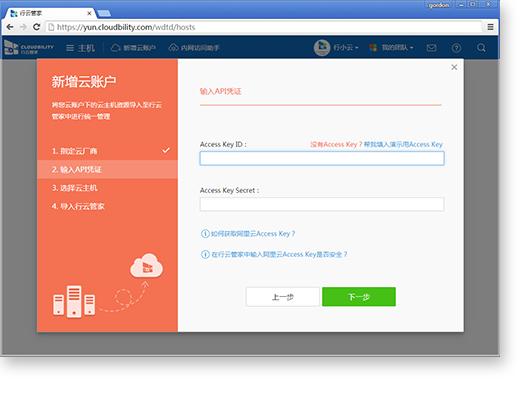Expand the 我的团队 team dropdown
The width and height of the screenshot is (520, 394).
coord(397,48)
